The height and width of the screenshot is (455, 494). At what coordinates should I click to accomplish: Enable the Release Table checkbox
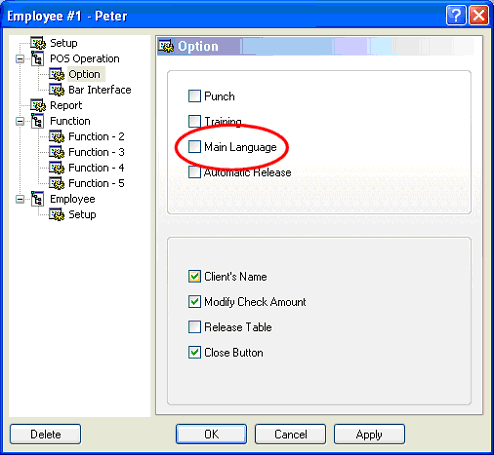pos(194,327)
